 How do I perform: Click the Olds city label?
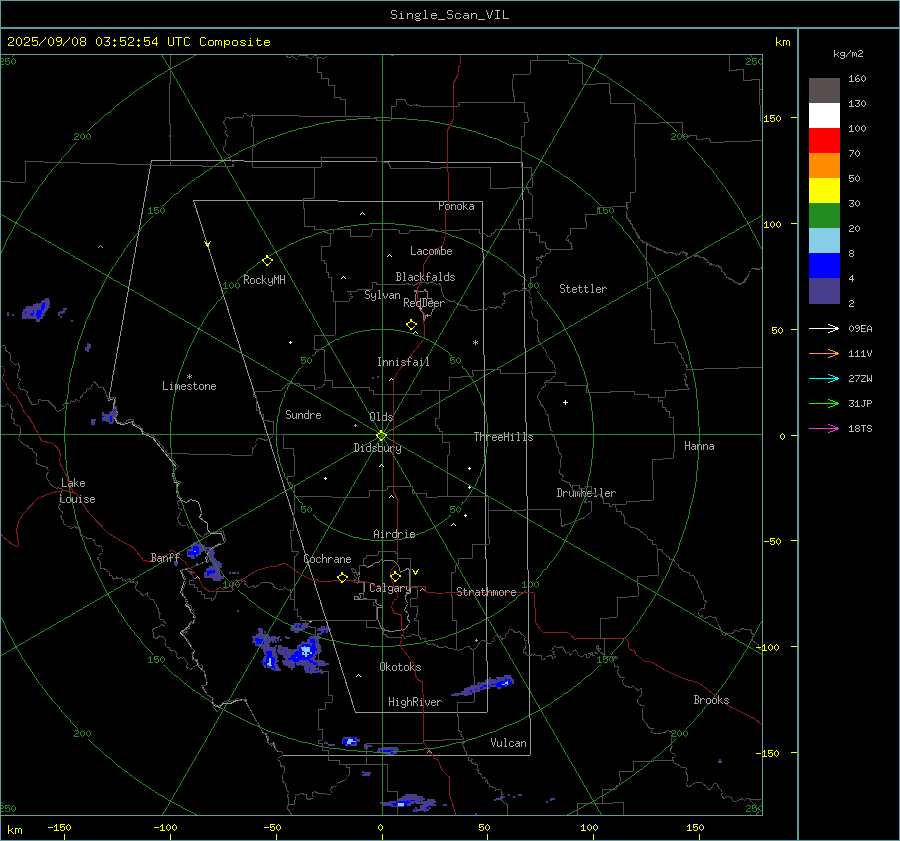(x=381, y=417)
